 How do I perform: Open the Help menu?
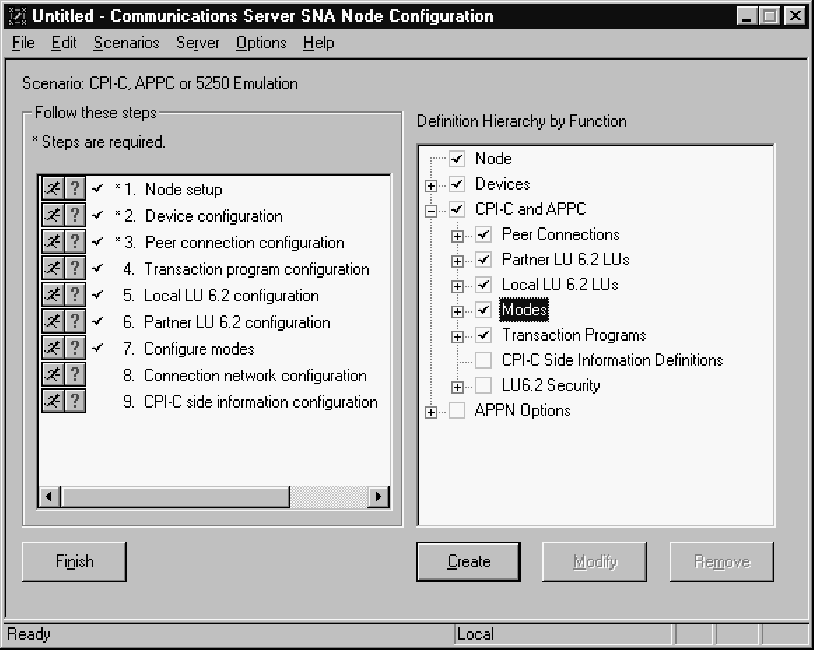click(319, 43)
